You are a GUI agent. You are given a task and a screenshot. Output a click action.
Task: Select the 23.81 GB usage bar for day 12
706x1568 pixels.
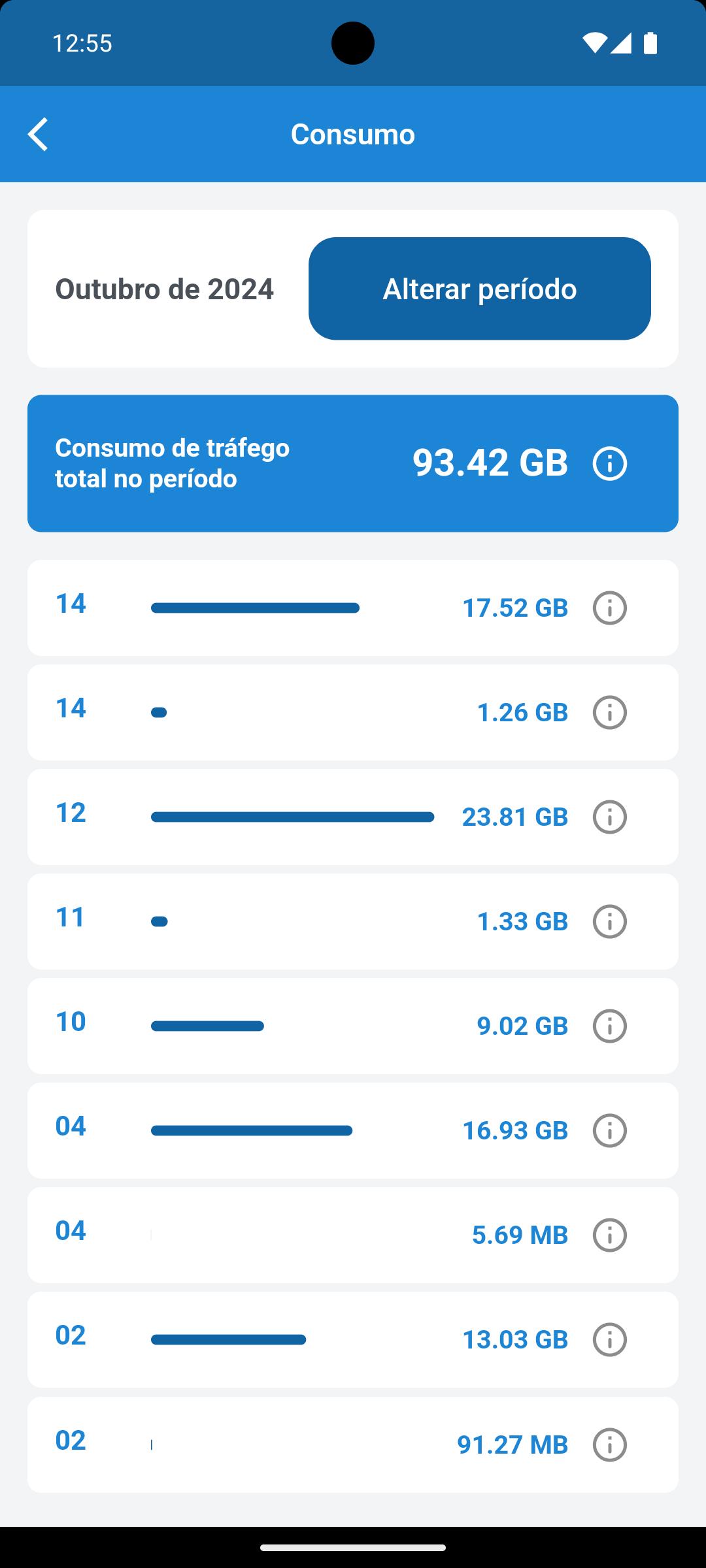(x=292, y=817)
